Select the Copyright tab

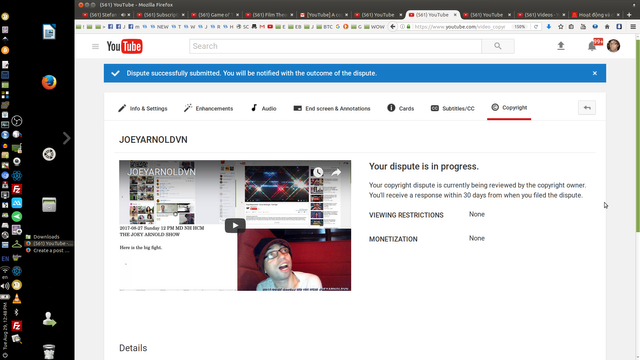pos(509,107)
